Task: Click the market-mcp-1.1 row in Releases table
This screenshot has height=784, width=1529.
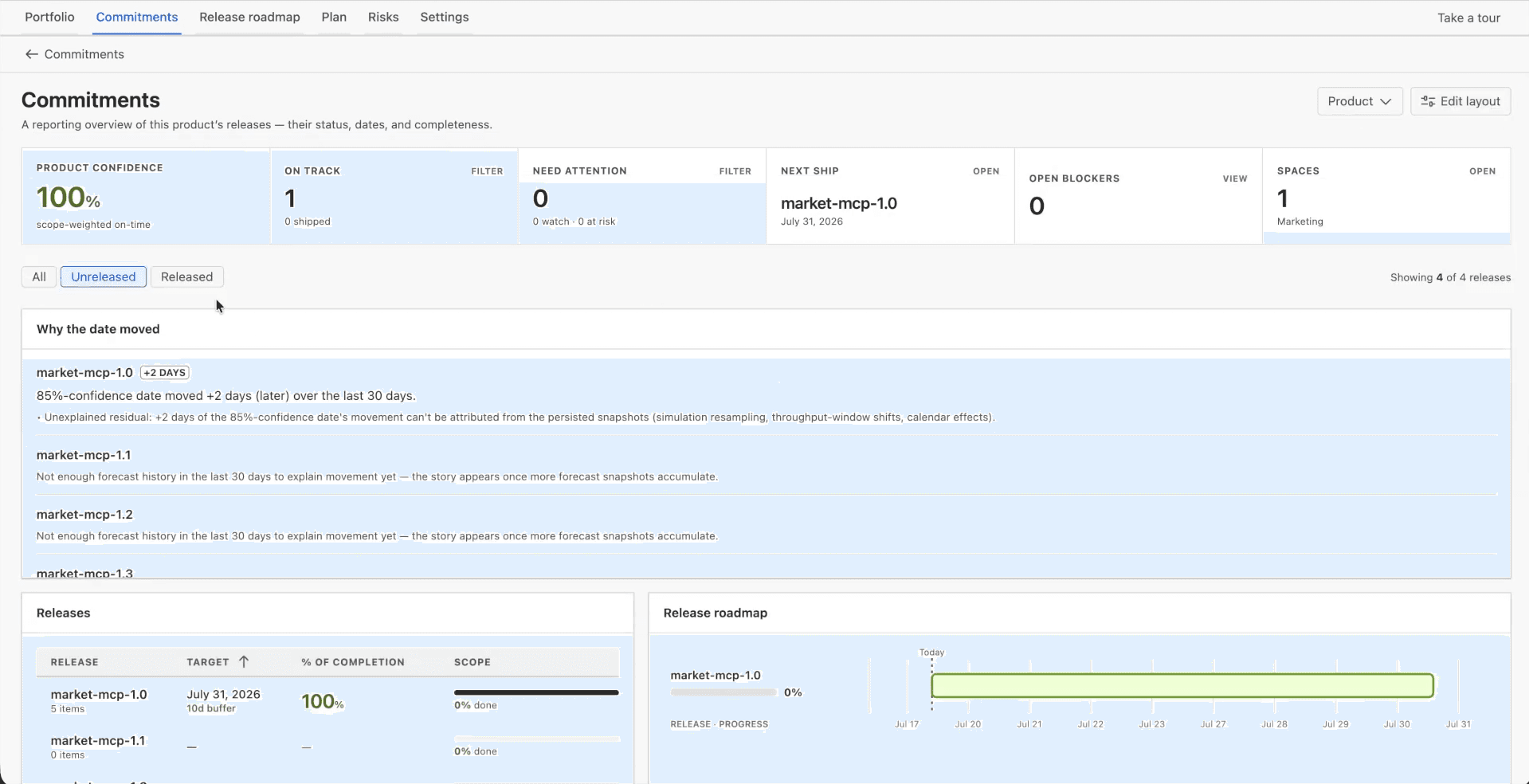Action: (327, 747)
